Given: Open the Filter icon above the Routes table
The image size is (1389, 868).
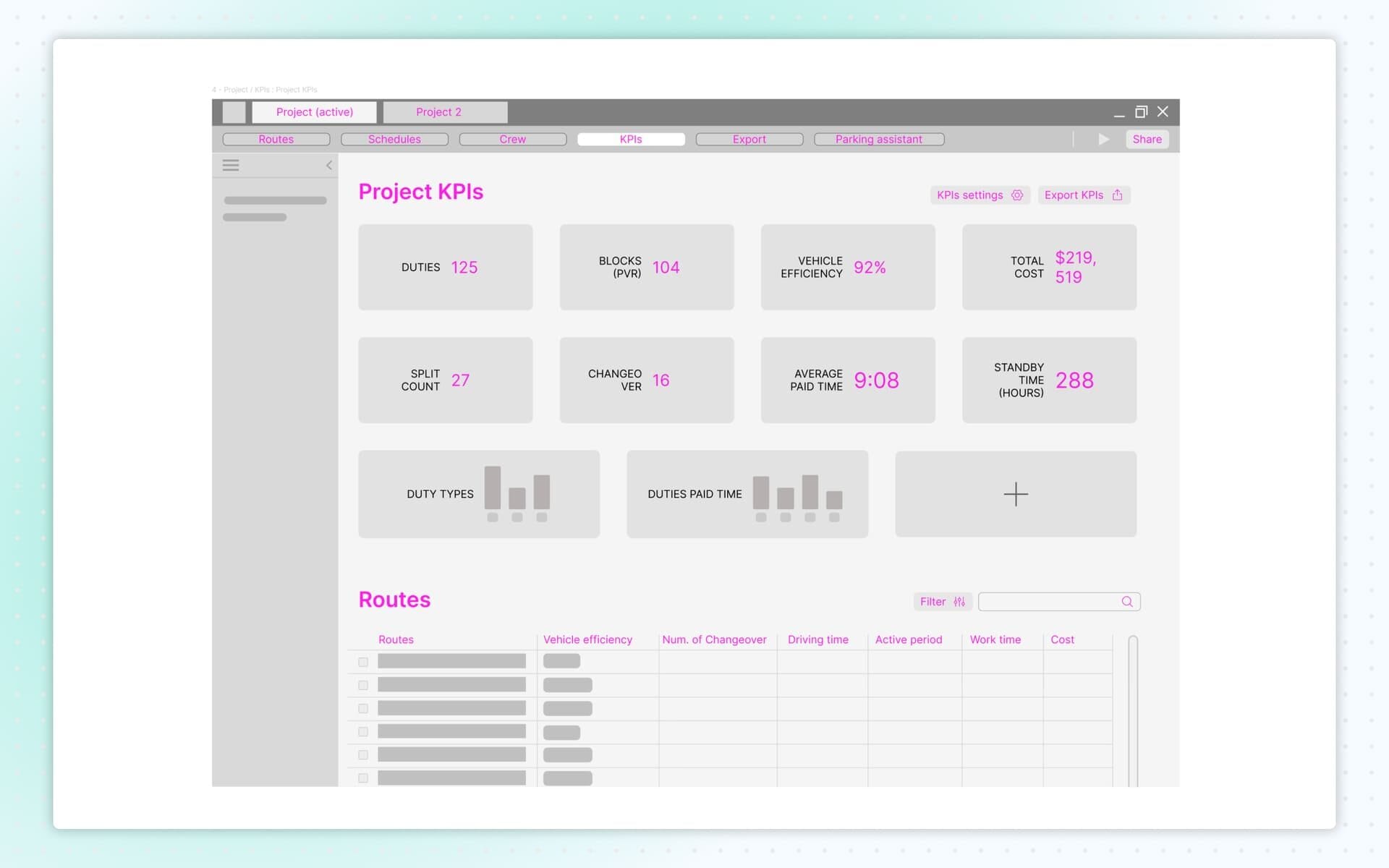Looking at the screenshot, I should click(959, 601).
